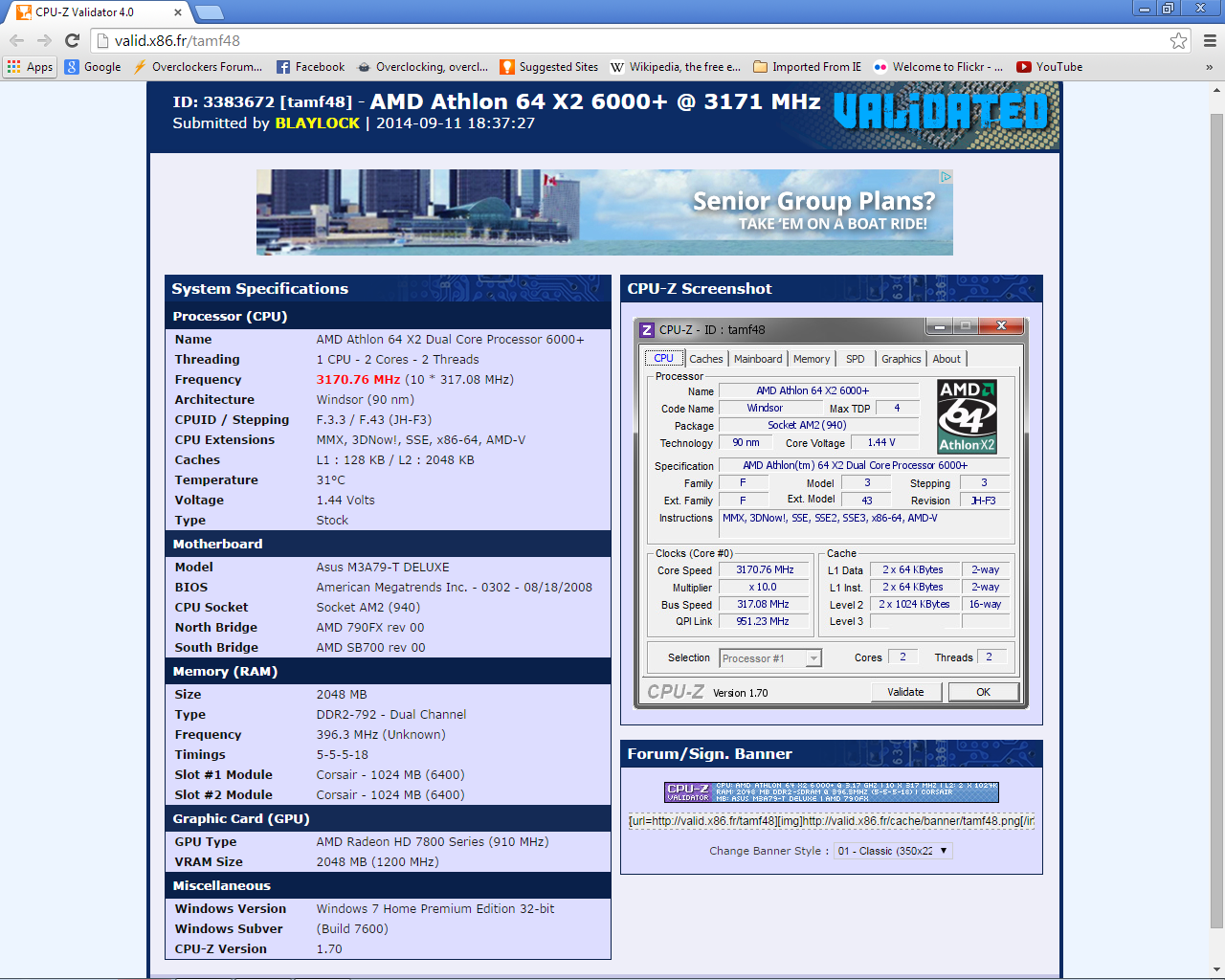Viewport: 1225px width, 980px height.
Task: Bookmark this page with the star icon
Action: pyautogui.click(x=1178, y=40)
